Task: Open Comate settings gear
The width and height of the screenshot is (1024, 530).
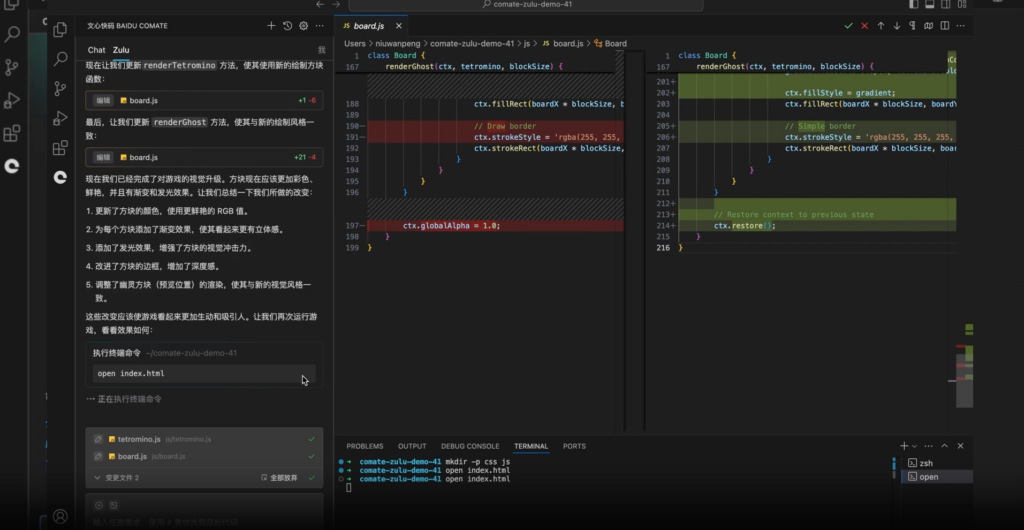Action: click(x=304, y=25)
